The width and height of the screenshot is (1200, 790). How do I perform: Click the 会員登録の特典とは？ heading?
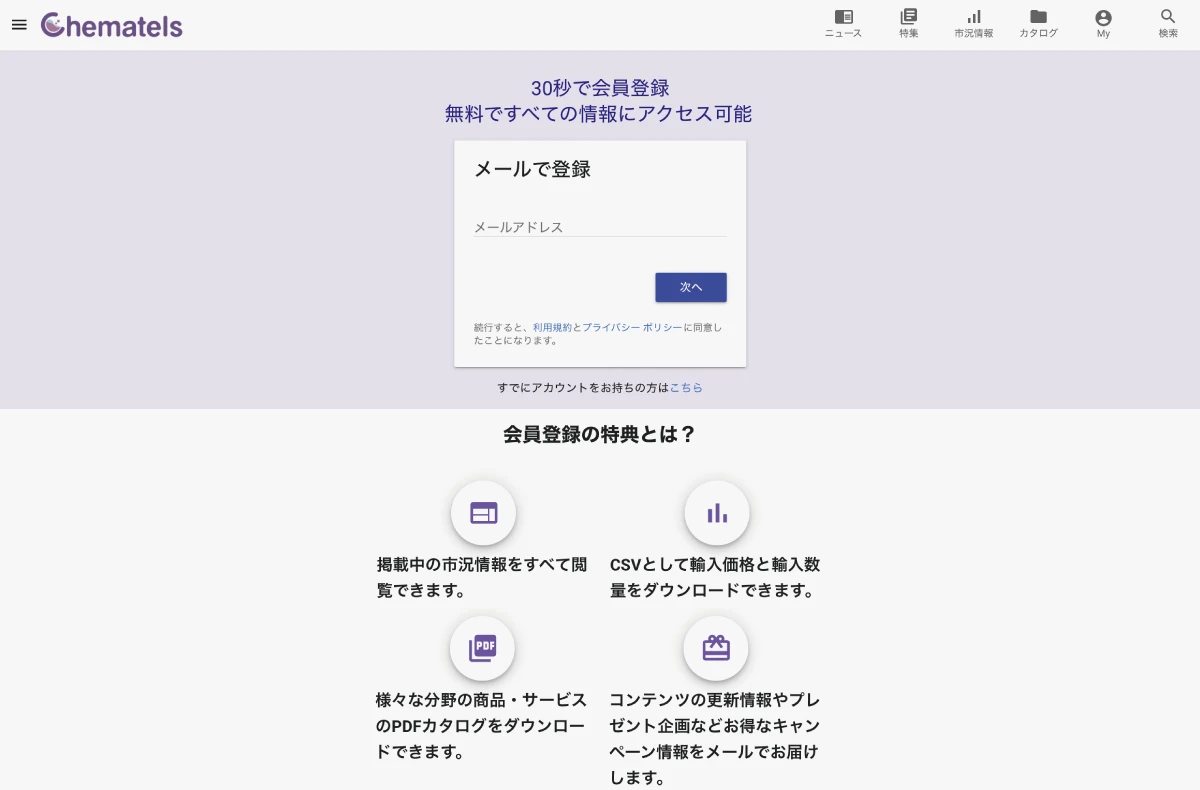pyautogui.click(x=599, y=435)
